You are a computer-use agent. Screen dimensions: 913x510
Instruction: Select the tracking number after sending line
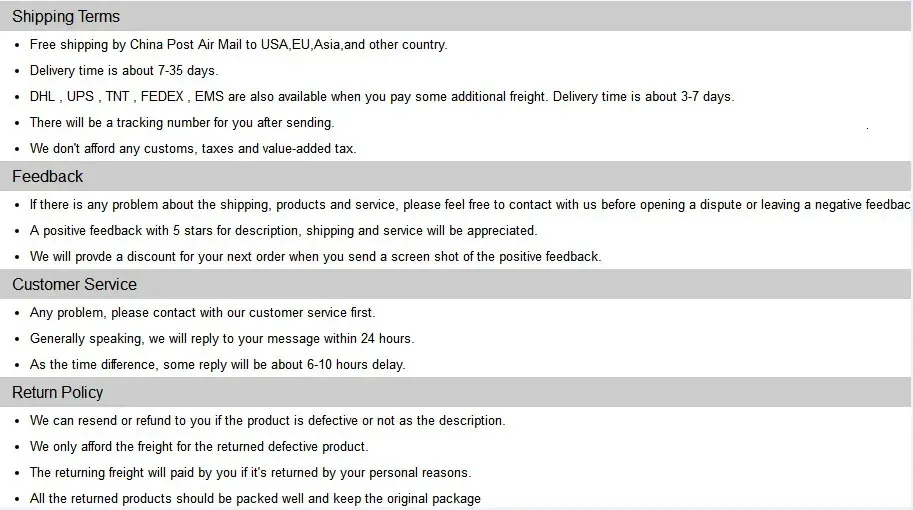(182, 123)
